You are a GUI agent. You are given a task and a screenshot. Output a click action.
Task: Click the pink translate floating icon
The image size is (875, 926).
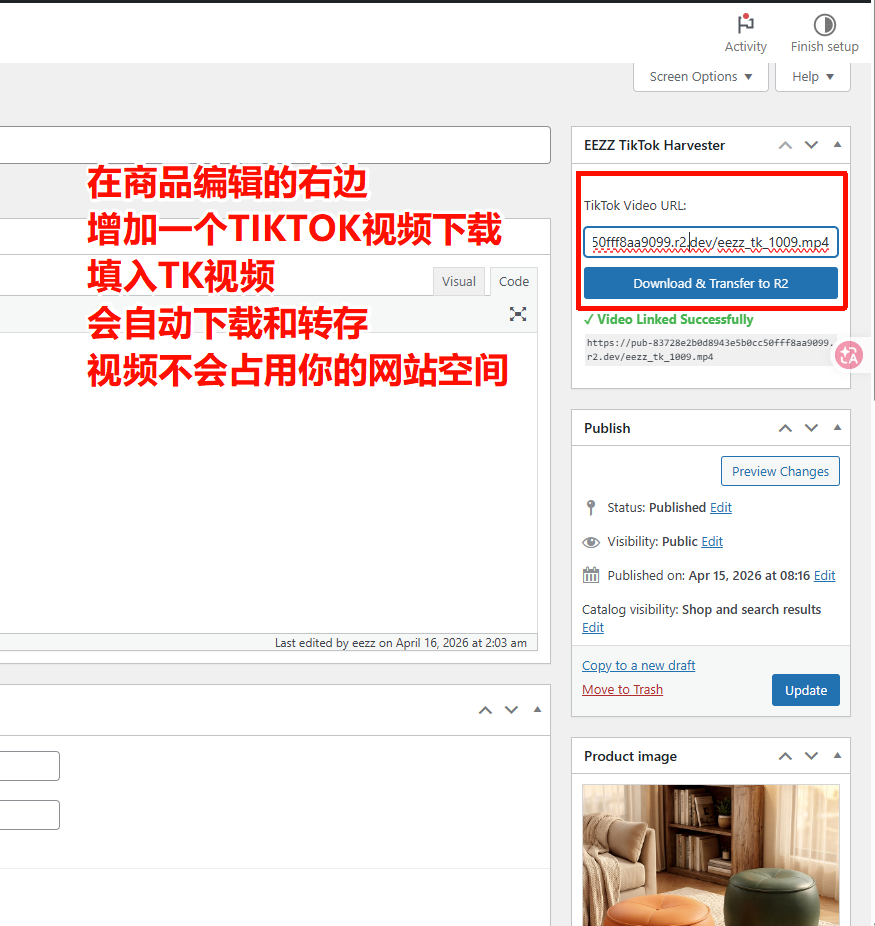pyautogui.click(x=849, y=353)
